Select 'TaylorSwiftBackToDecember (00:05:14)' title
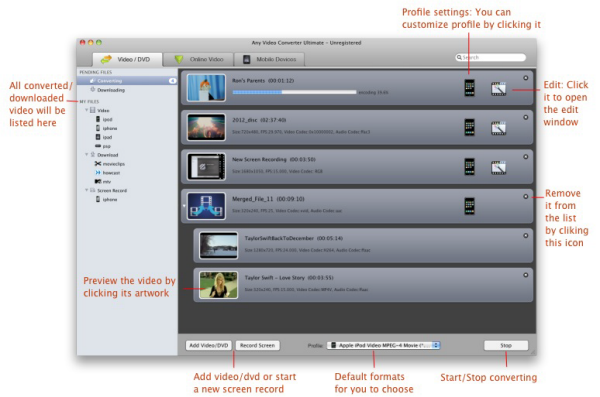This screenshot has height=397, width=600. click(x=293, y=239)
